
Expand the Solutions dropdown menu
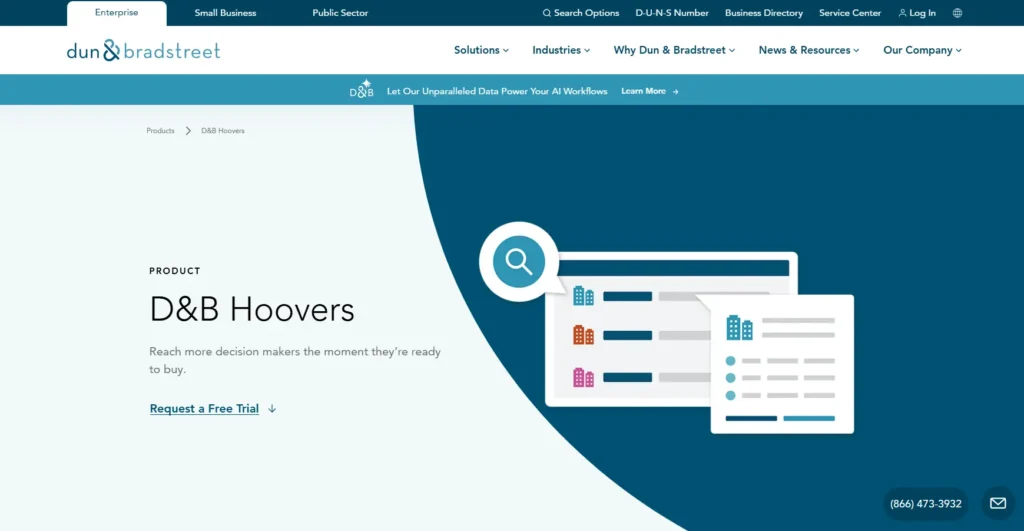click(481, 50)
